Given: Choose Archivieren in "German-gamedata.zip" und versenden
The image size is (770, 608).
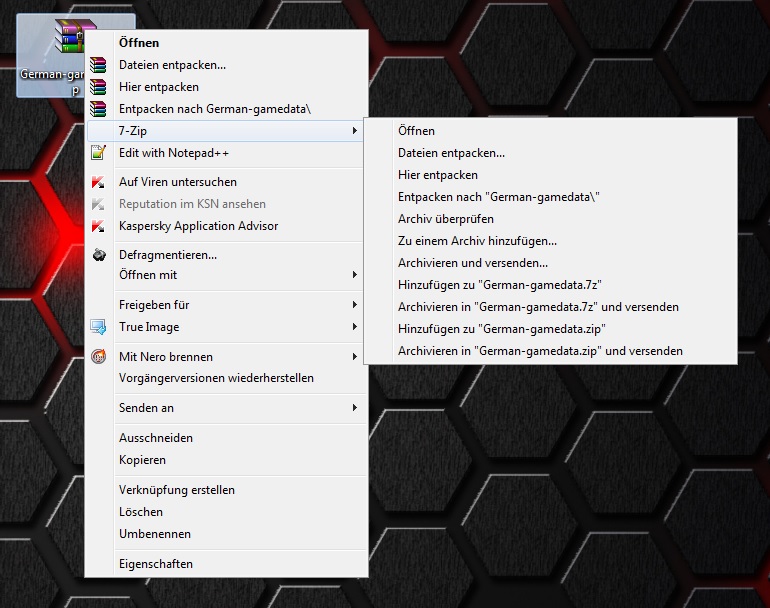Looking at the screenshot, I should (550, 351).
